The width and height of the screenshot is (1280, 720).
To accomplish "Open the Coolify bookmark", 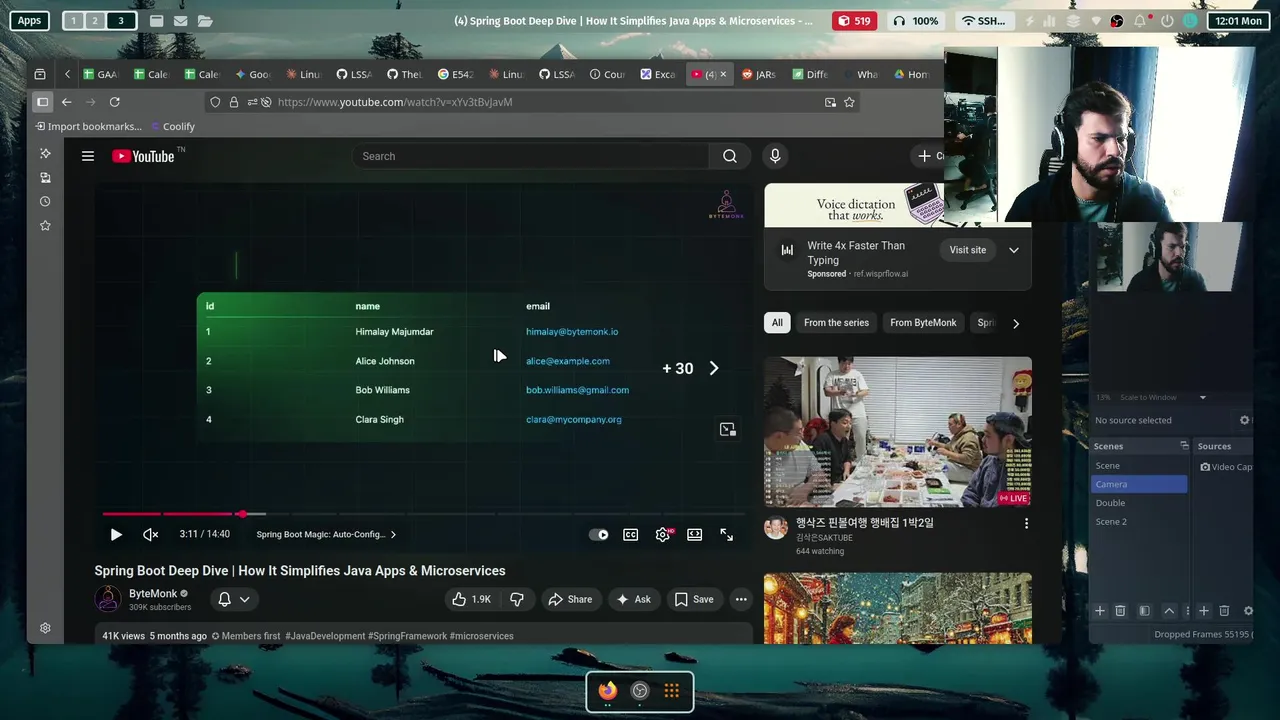I will coord(173,127).
